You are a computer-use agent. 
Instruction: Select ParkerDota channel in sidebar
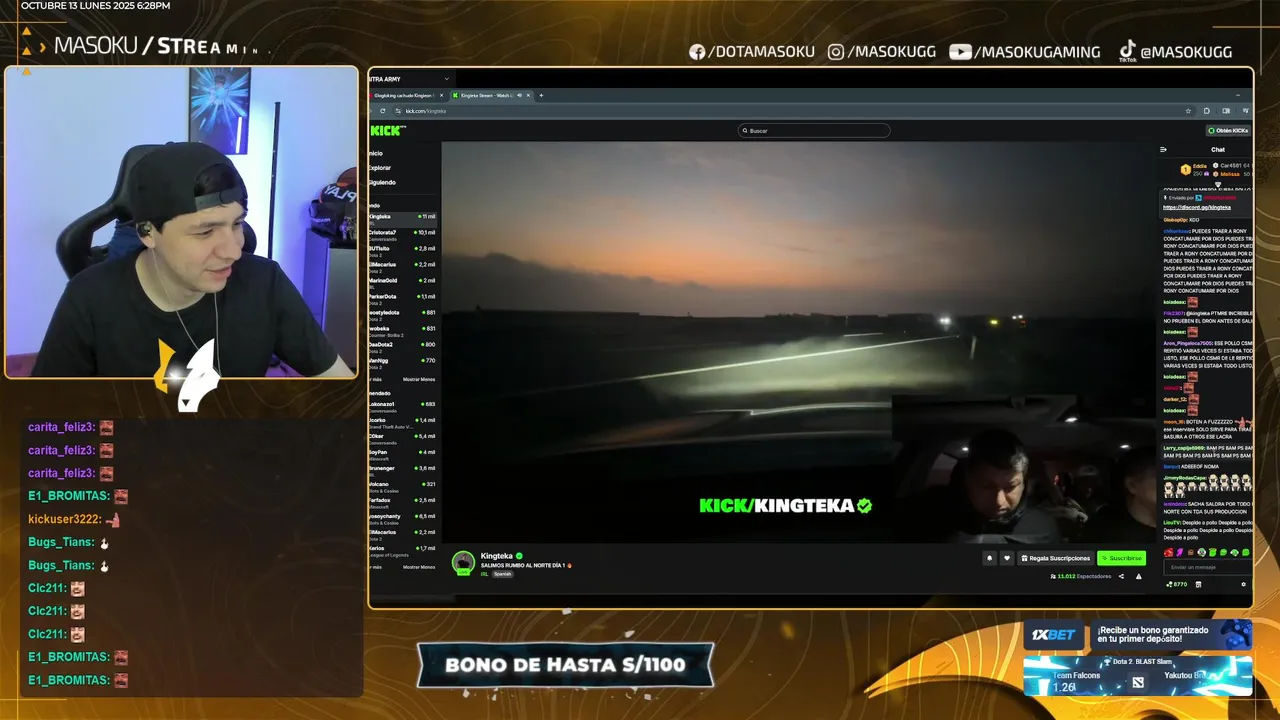[403, 298]
